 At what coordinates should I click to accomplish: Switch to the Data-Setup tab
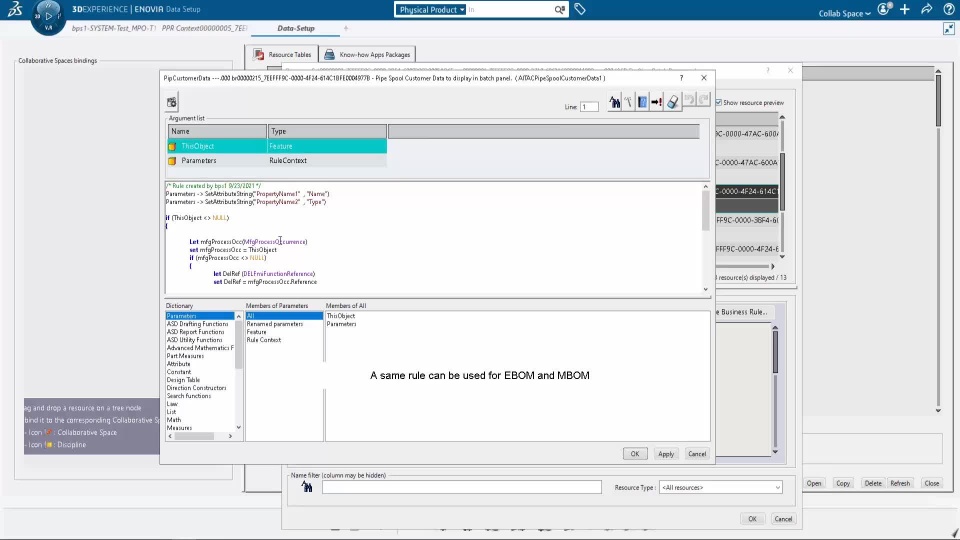pyautogui.click(x=296, y=28)
